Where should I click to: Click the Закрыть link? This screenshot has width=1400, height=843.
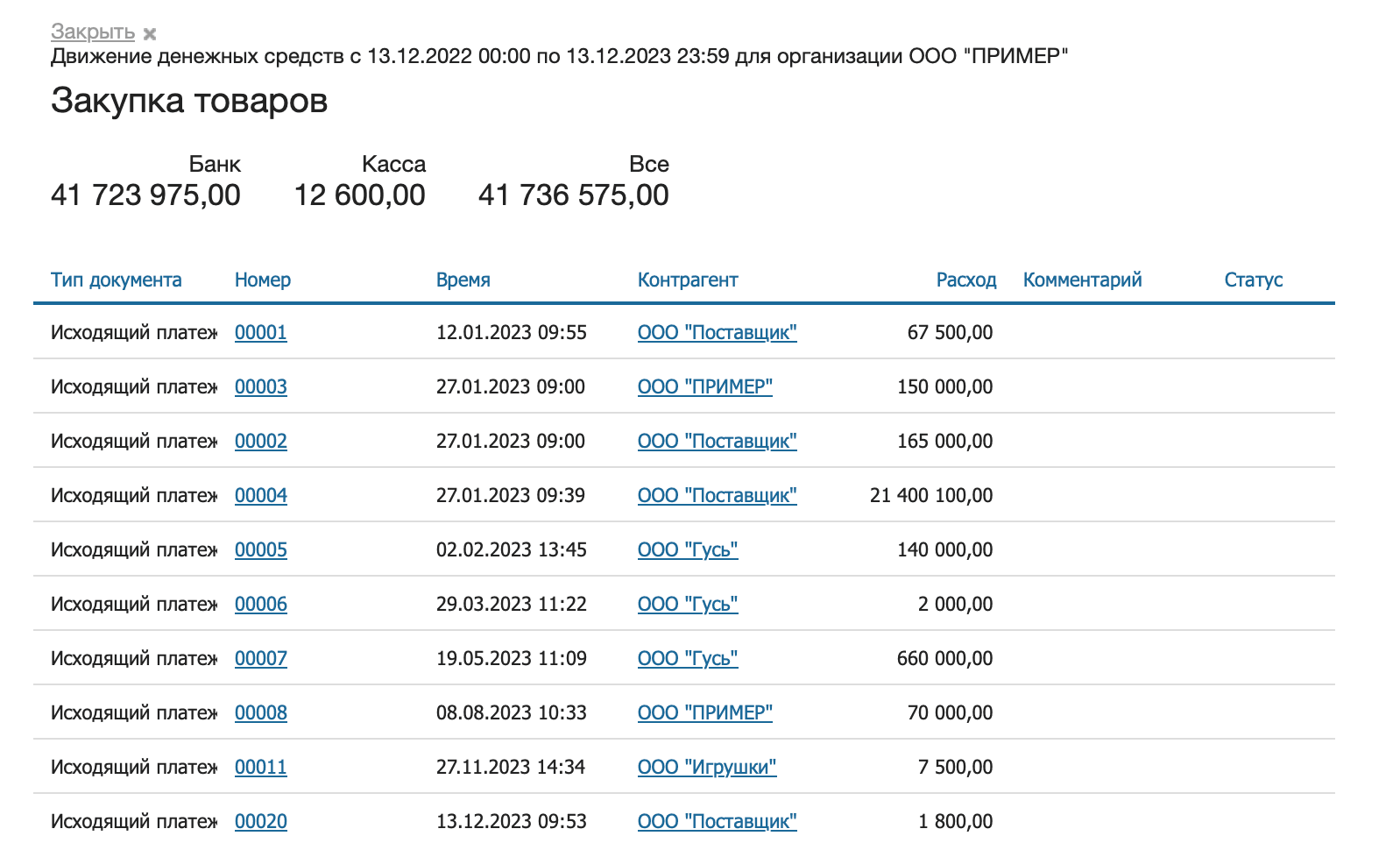pos(92,32)
